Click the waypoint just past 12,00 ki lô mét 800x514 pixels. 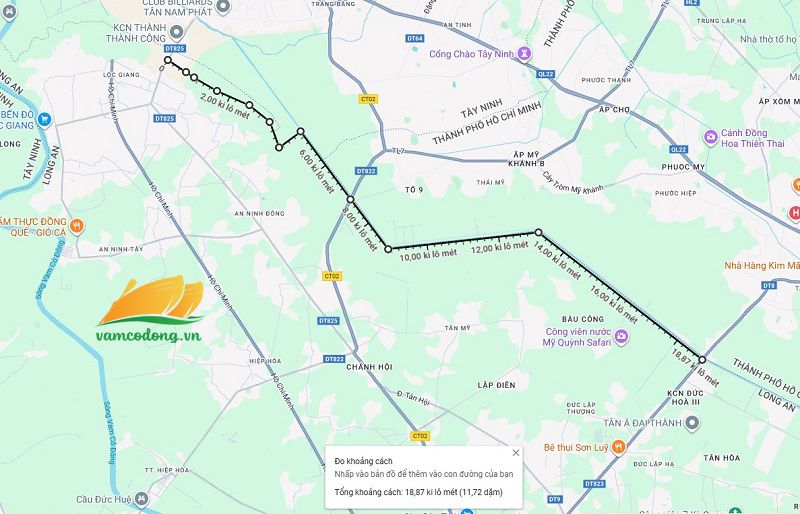click(x=538, y=232)
